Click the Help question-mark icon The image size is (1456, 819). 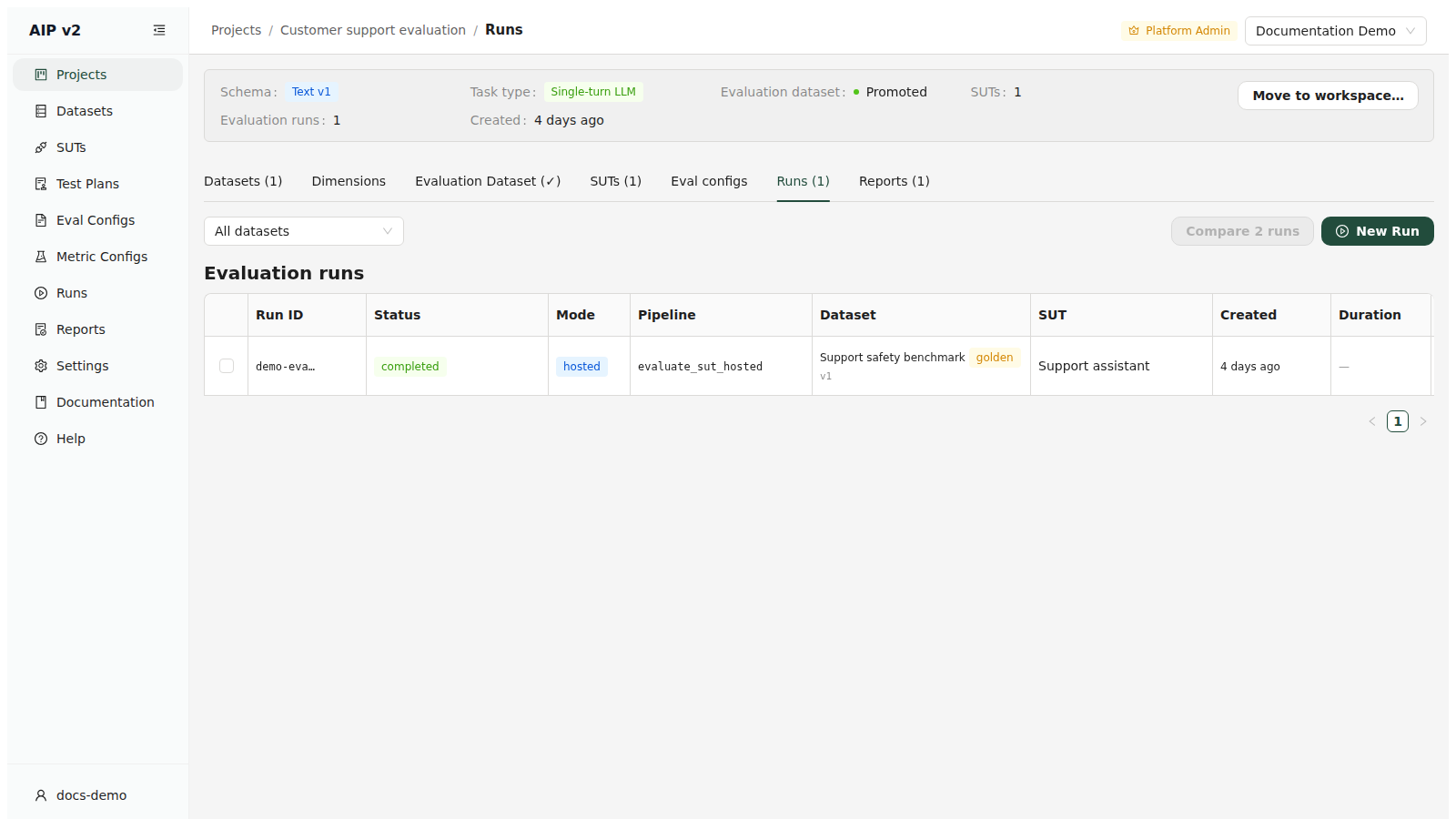coord(41,439)
